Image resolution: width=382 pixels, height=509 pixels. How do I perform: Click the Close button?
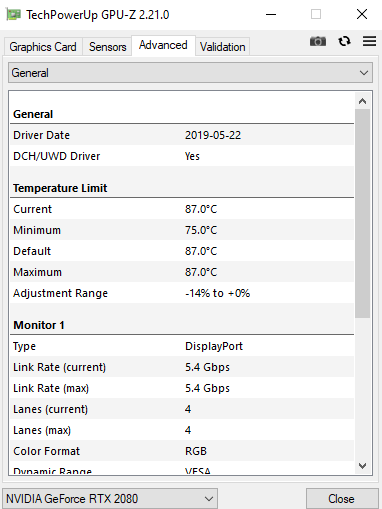click(341, 499)
